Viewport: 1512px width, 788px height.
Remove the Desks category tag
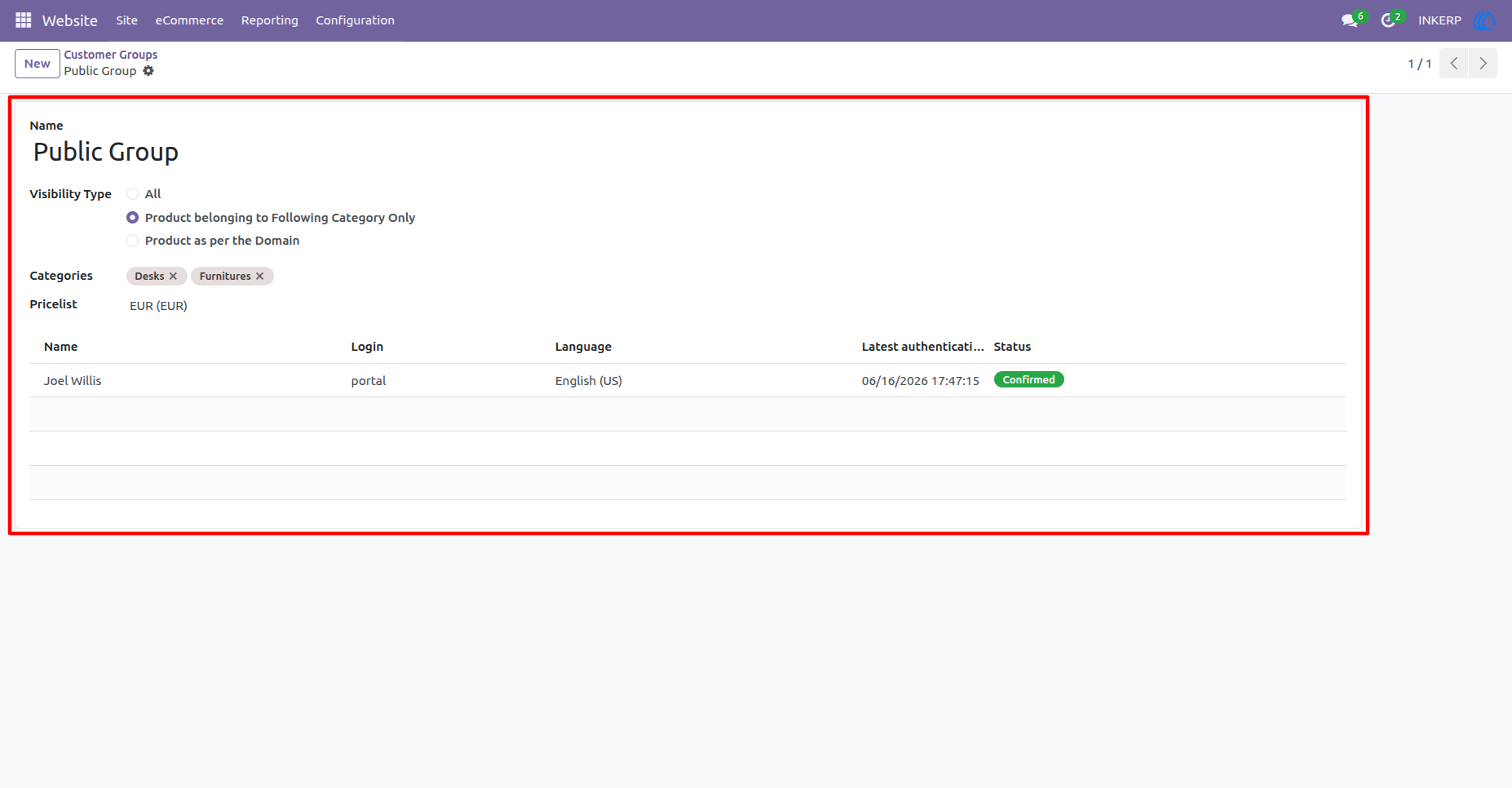(x=173, y=277)
